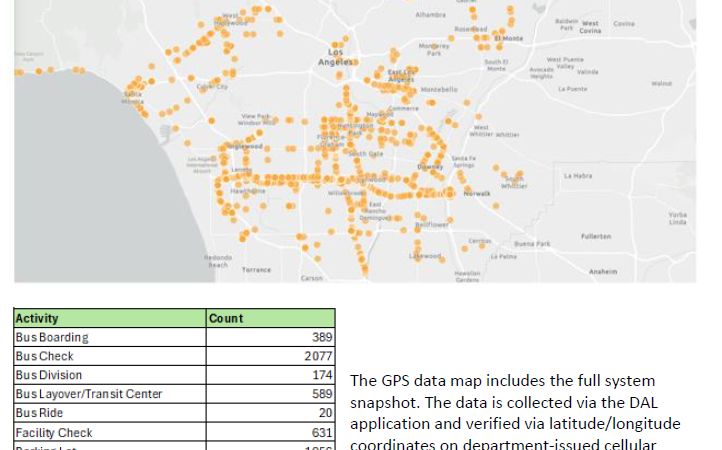Click the Bus Boarding count 389
Viewport: 722px width, 450px height.
pyautogui.click(x=320, y=338)
